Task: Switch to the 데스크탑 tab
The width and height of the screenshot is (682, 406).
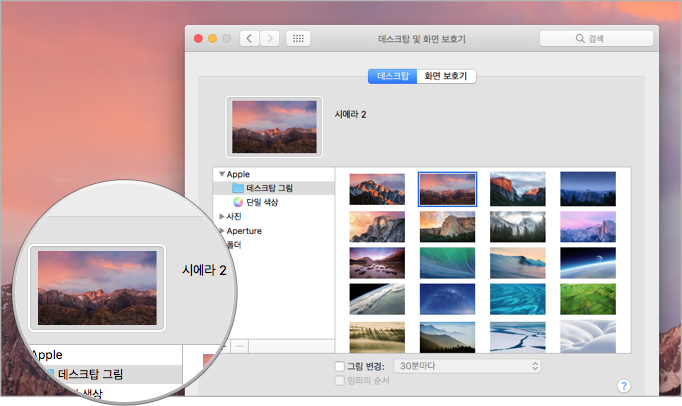Action: tap(392, 76)
